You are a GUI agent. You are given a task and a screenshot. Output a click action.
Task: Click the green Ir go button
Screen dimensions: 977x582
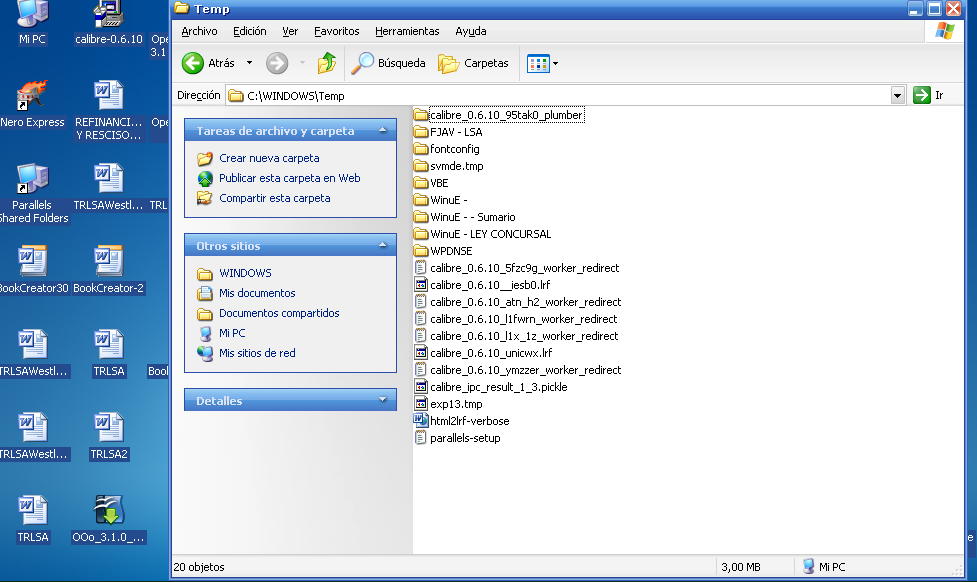click(928, 95)
